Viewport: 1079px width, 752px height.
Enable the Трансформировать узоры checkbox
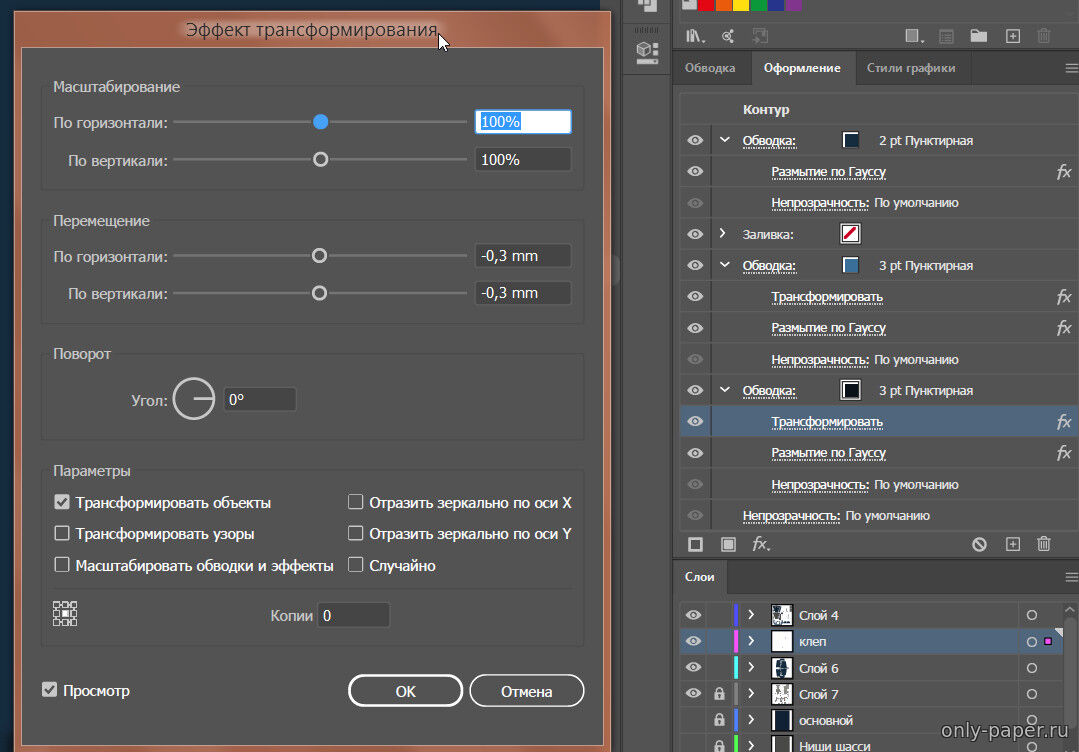click(x=62, y=534)
